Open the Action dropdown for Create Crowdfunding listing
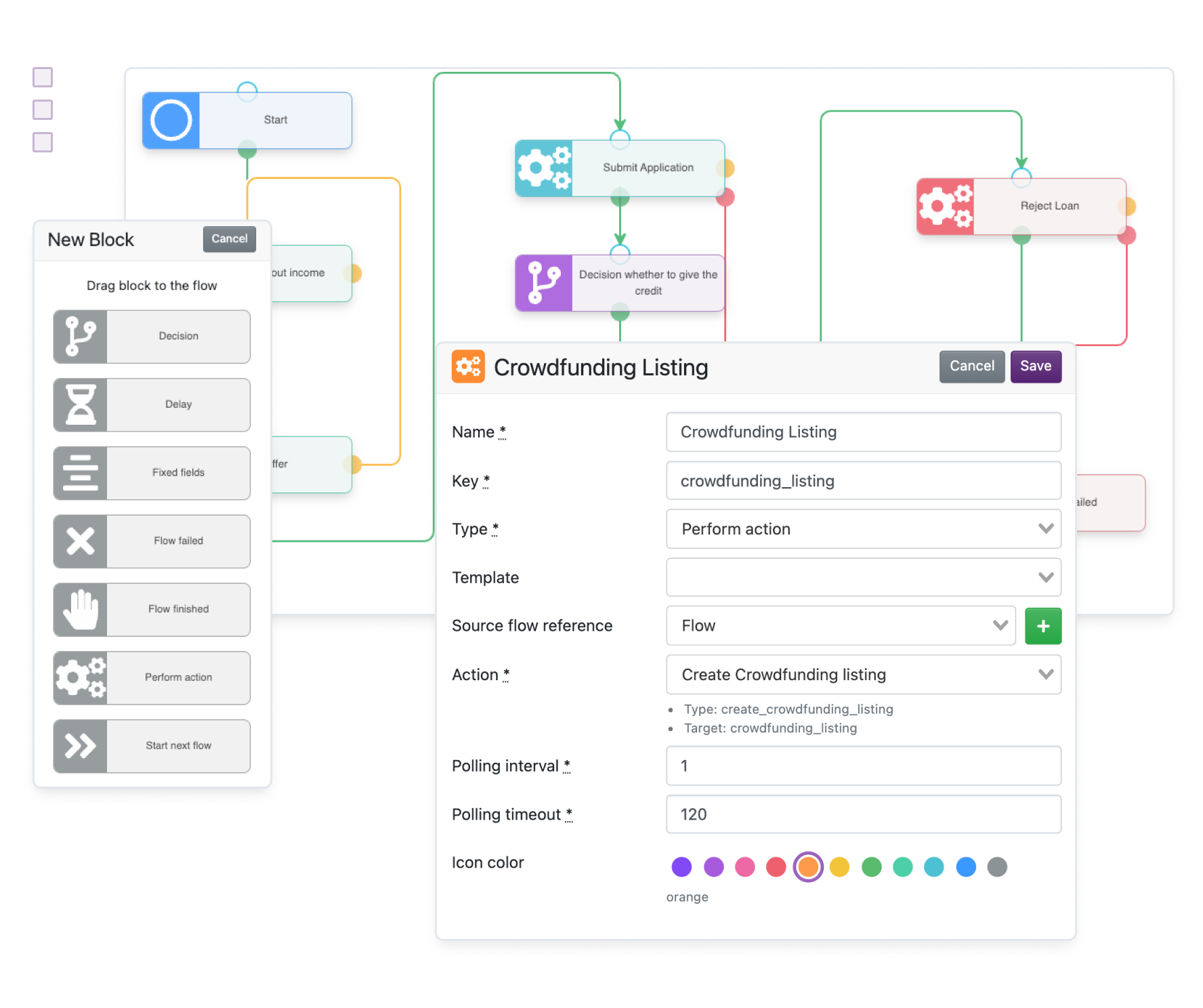The height and width of the screenshot is (1008, 1203). [864, 675]
